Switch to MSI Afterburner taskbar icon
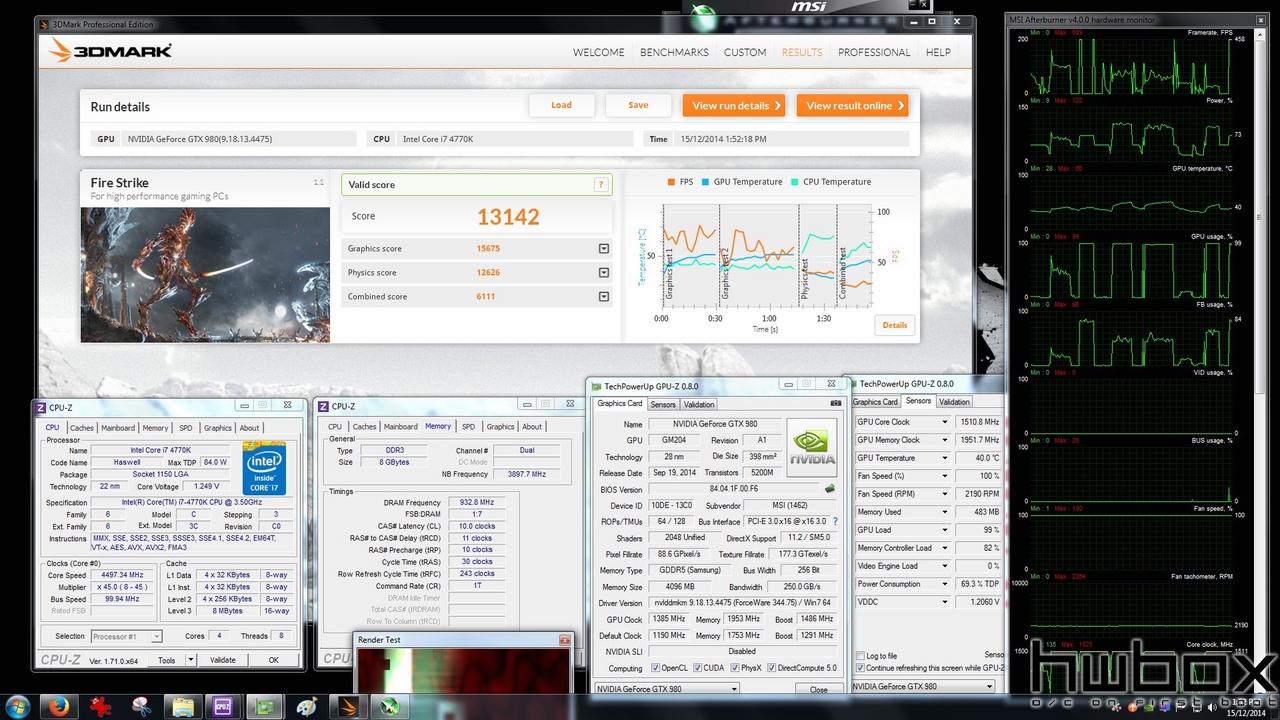 388,706
